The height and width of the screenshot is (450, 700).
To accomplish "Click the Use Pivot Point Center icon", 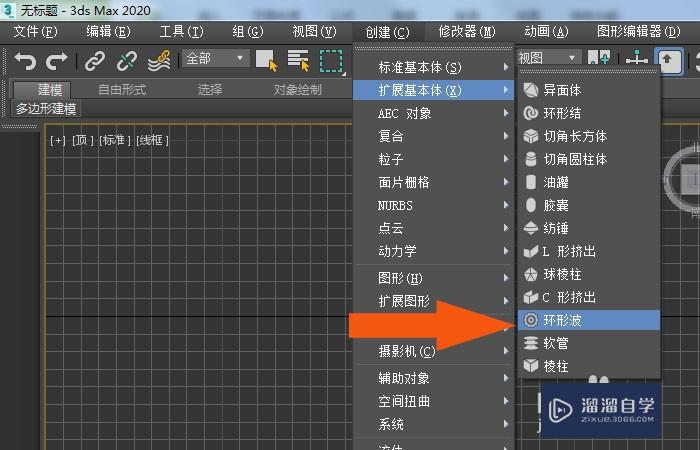I will (599, 58).
